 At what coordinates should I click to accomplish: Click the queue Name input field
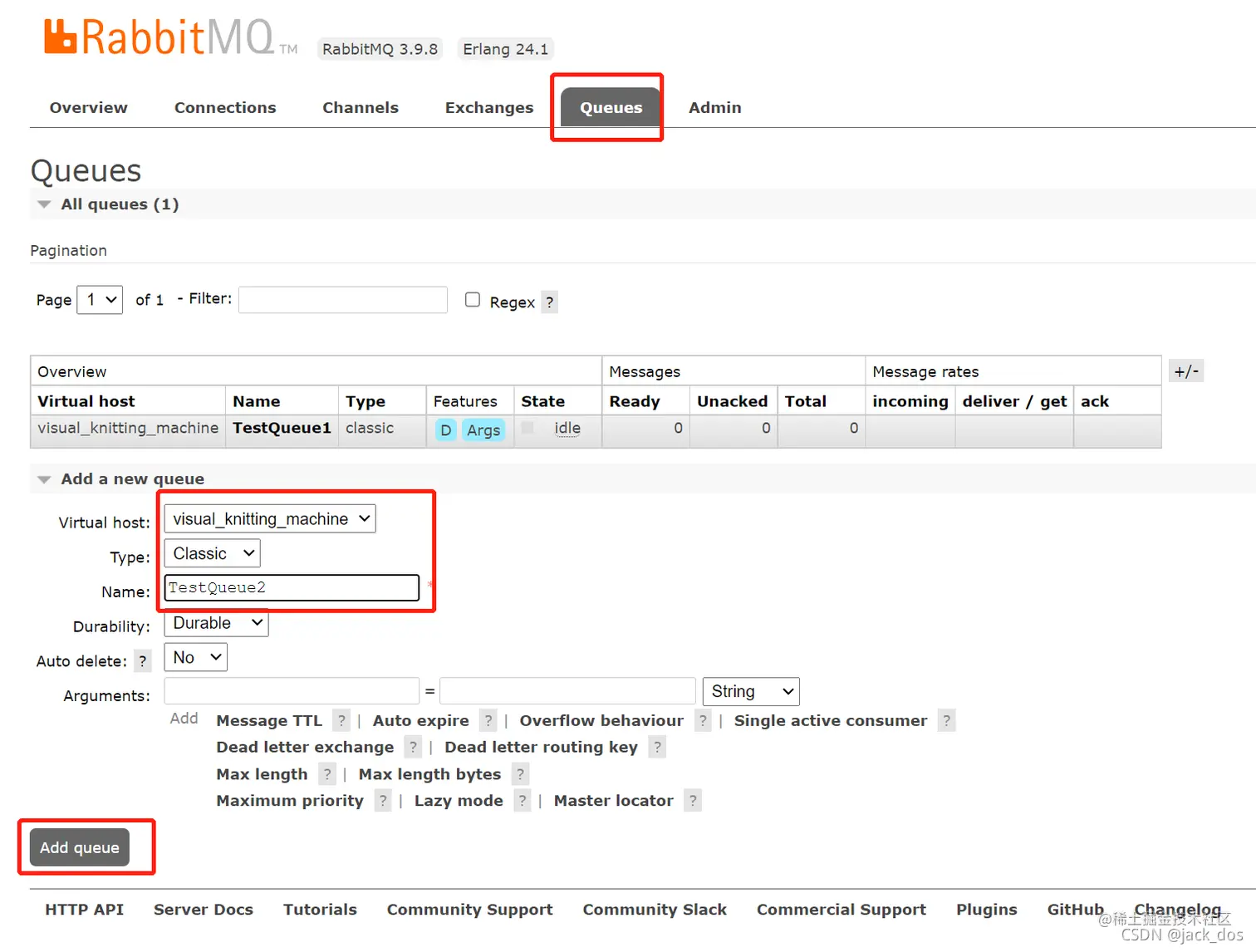[292, 588]
